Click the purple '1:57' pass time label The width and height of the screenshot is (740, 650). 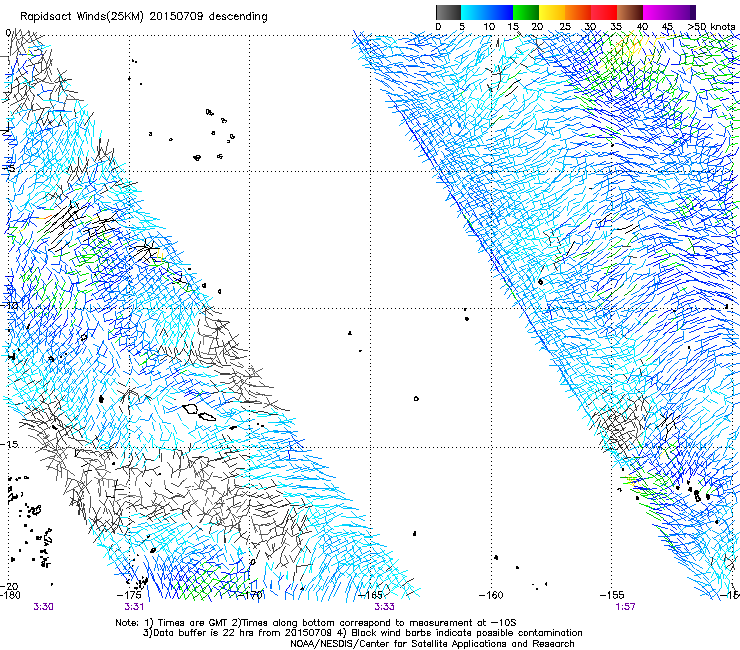[625, 607]
